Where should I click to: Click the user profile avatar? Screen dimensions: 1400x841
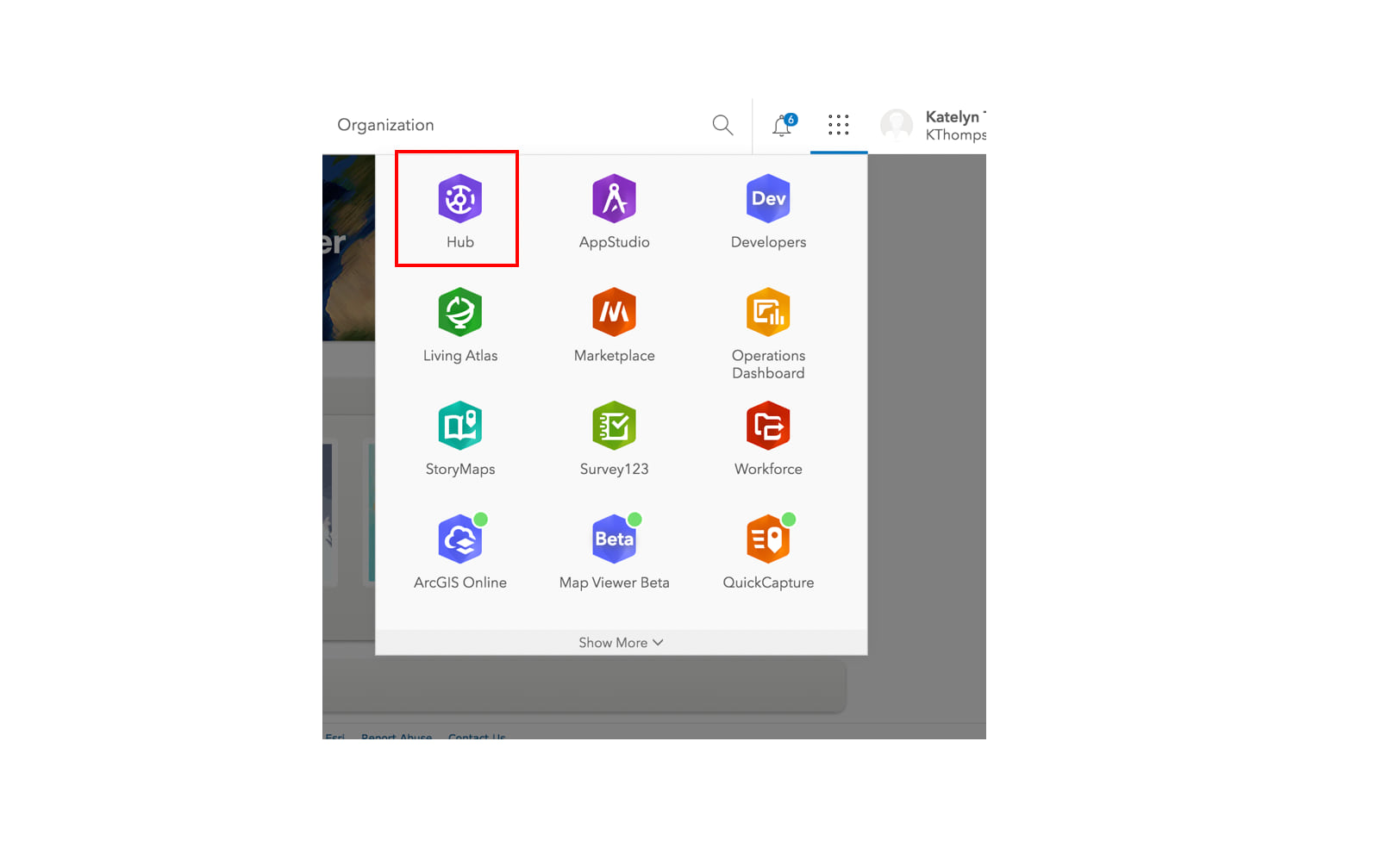[x=897, y=125]
